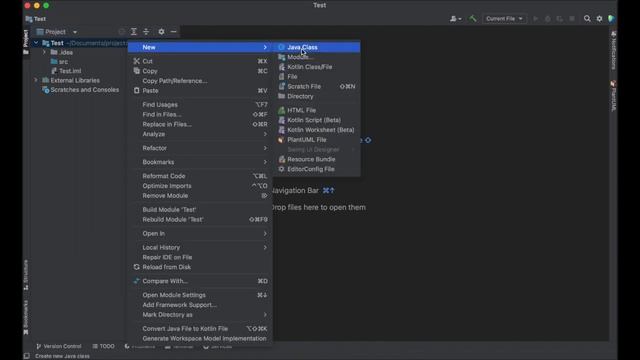
Task: Click the Collapse All icon in Project panel
Action: (x=146, y=32)
